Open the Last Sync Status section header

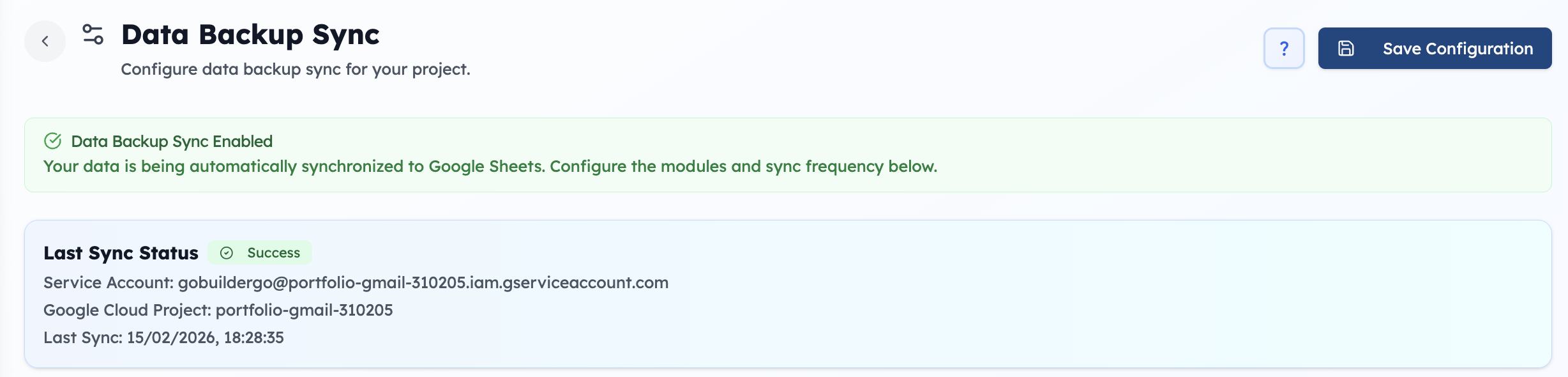tap(121, 252)
